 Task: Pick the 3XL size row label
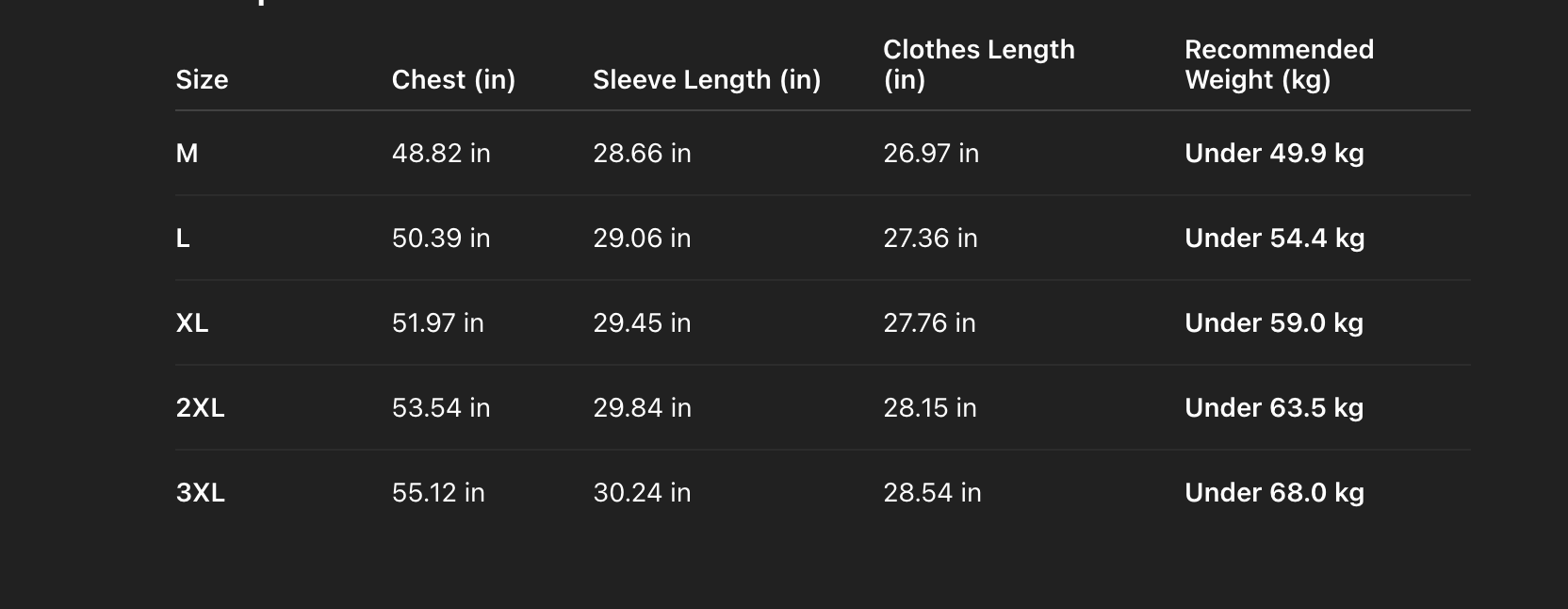click(x=200, y=493)
